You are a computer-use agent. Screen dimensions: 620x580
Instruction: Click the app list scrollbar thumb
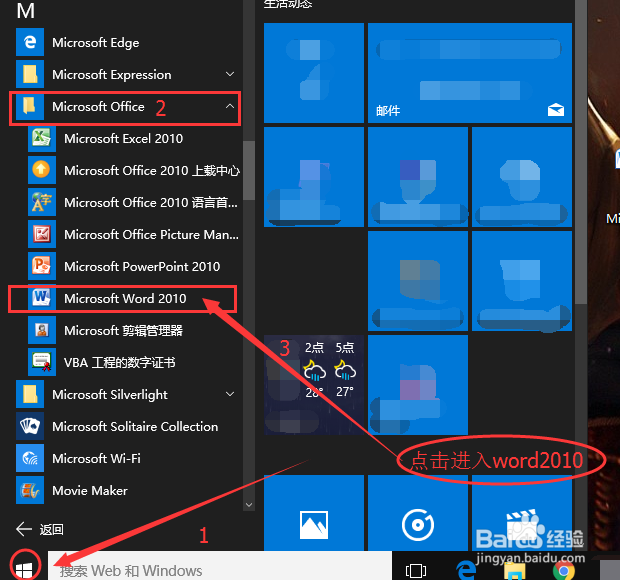tap(249, 170)
